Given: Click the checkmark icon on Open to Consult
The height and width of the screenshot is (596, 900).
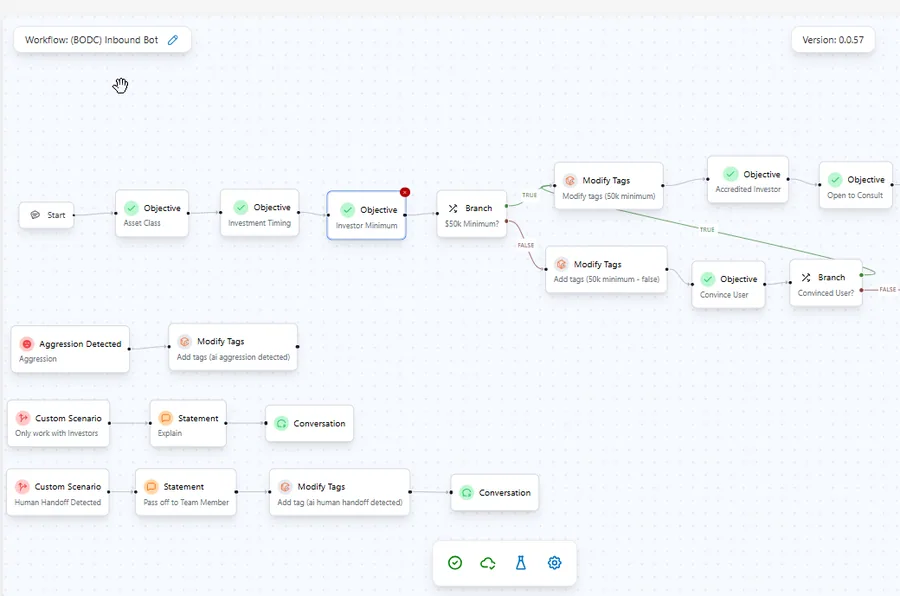Looking at the screenshot, I should (x=835, y=180).
